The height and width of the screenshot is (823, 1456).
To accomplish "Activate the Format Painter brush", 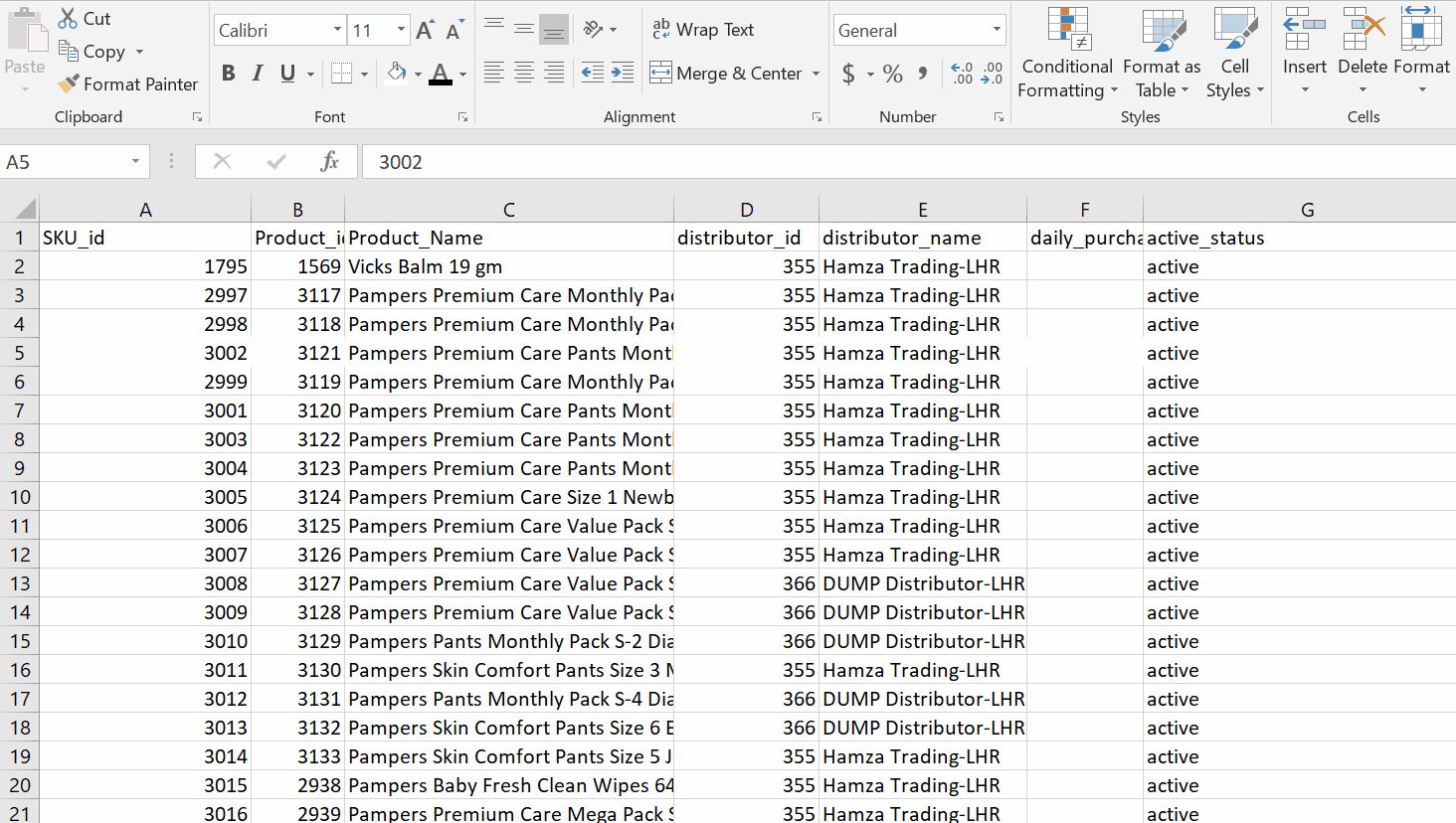I will [68, 83].
